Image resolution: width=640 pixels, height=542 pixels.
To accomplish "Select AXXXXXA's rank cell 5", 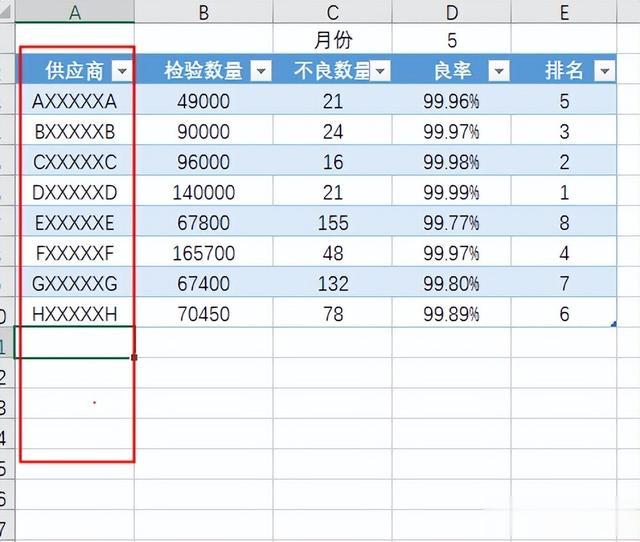I will pyautogui.click(x=564, y=100).
